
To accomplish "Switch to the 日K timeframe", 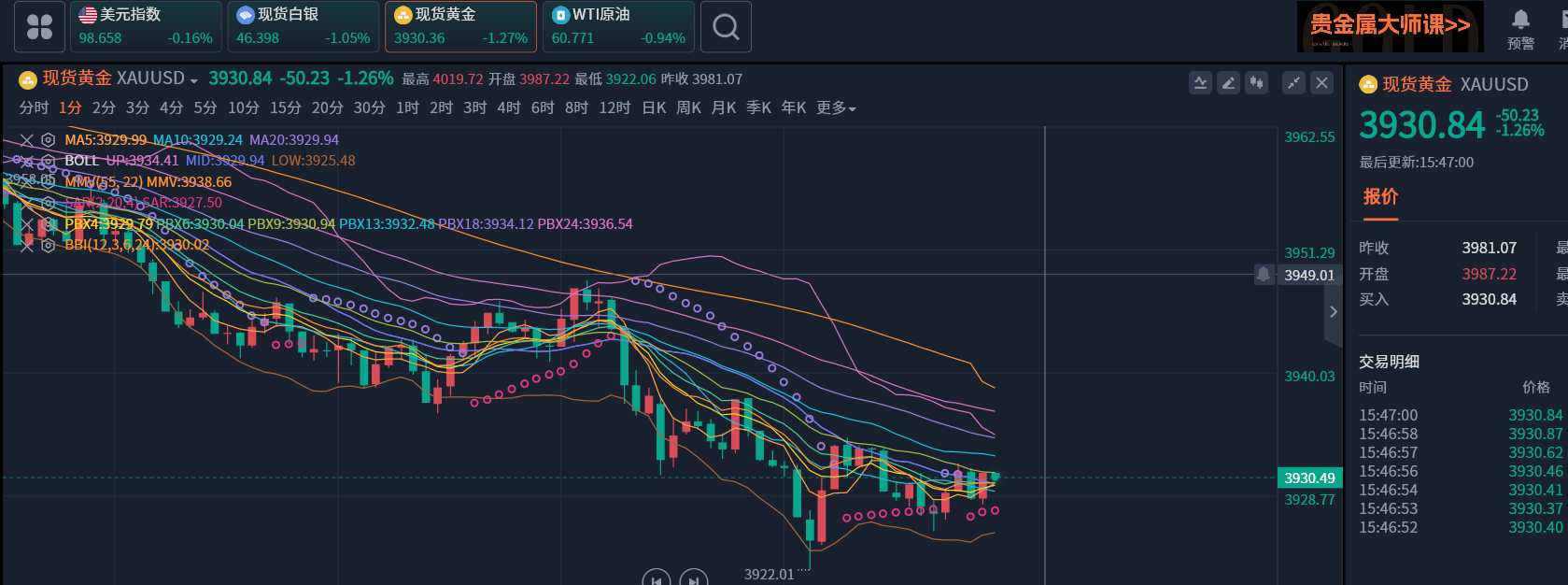I will (654, 107).
